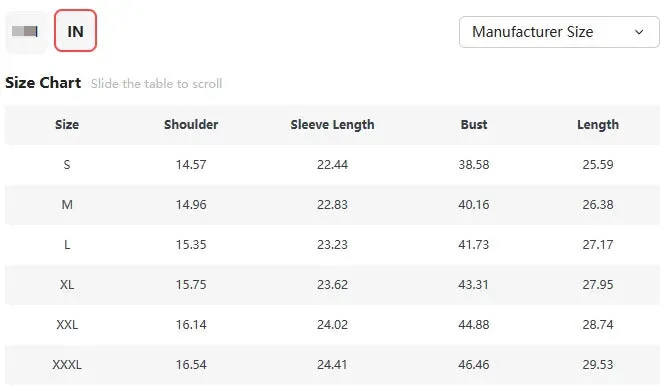Image resolution: width=667 pixels, height=388 pixels.
Task: Click the Shoulder column header
Action: click(191, 125)
